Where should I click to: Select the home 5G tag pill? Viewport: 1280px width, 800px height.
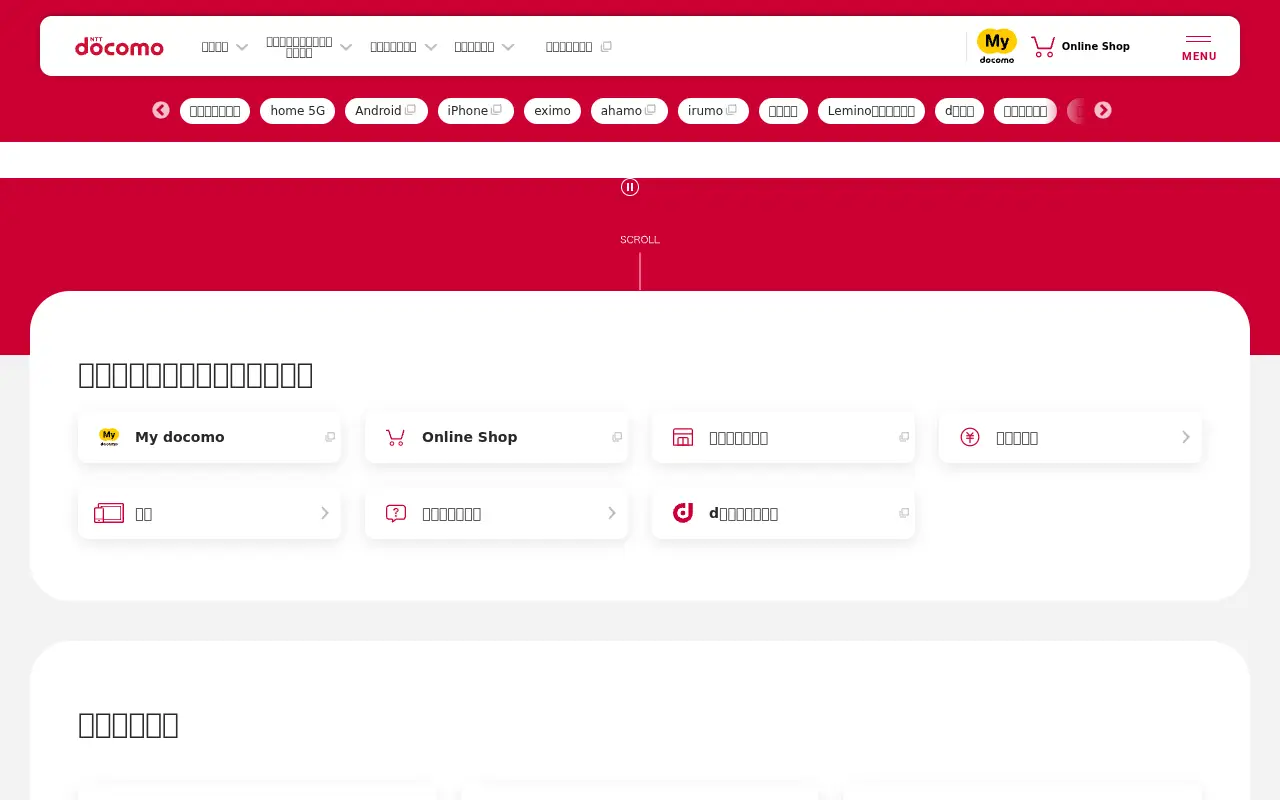[298, 111]
